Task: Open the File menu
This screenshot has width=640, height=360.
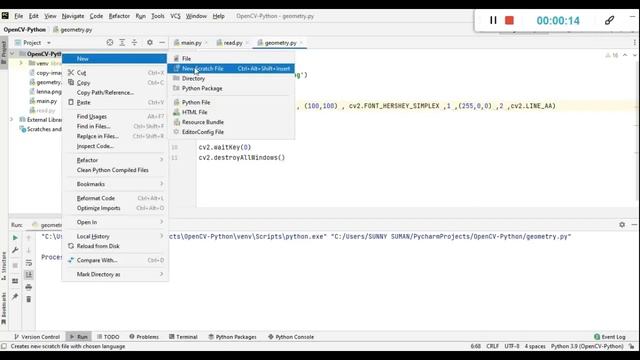Action: tap(19, 16)
